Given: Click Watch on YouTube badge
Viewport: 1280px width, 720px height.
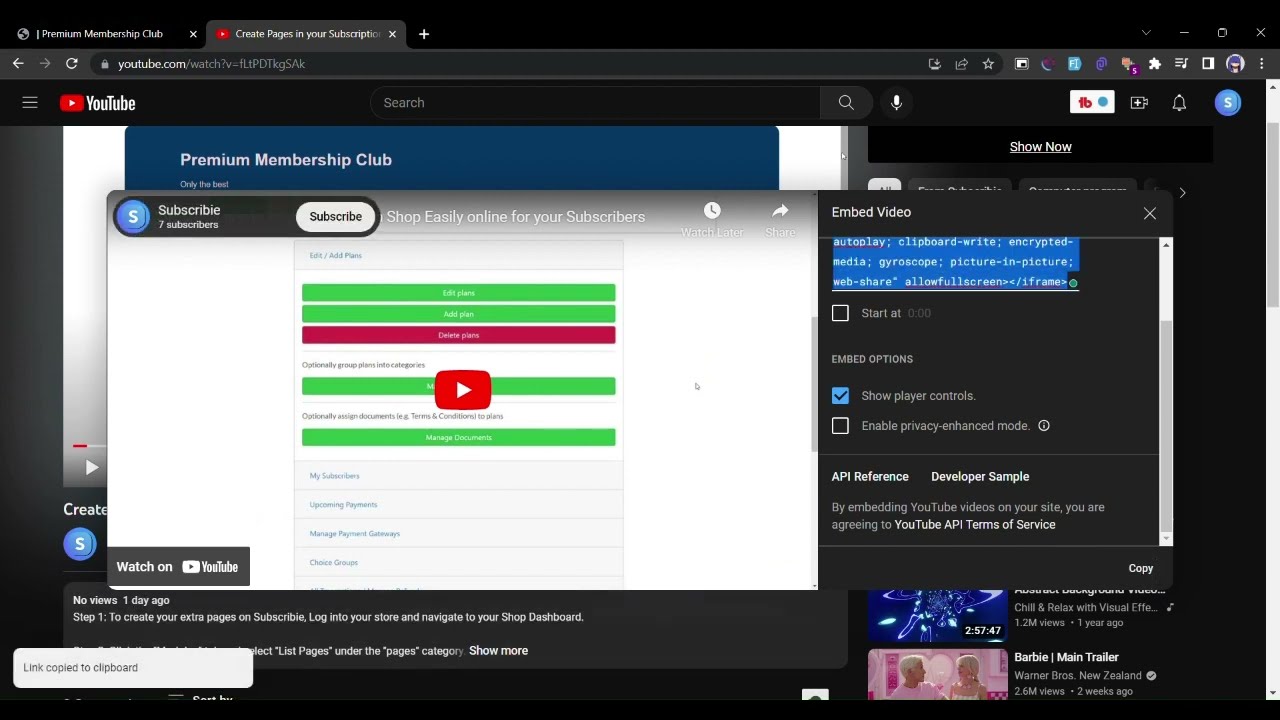Looking at the screenshot, I should [178, 567].
